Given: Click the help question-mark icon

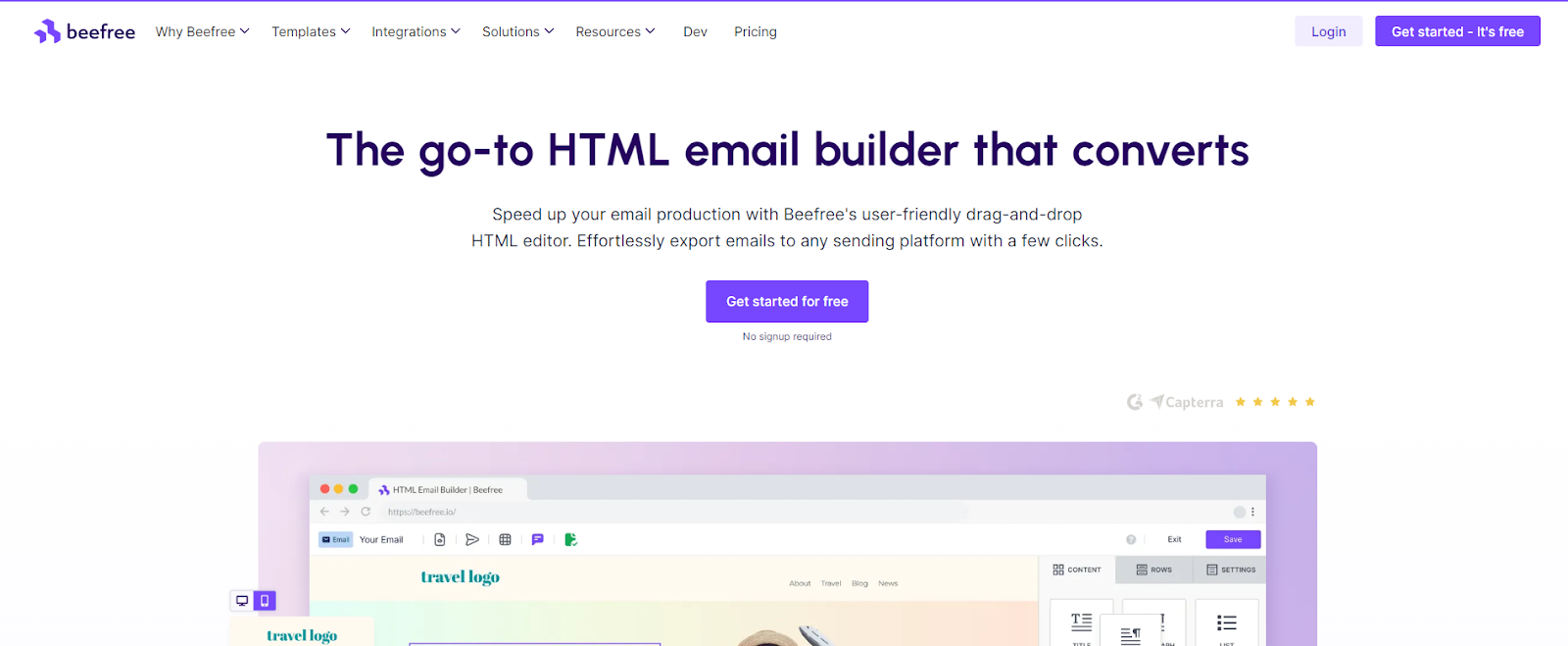Looking at the screenshot, I should pyautogui.click(x=1131, y=539).
